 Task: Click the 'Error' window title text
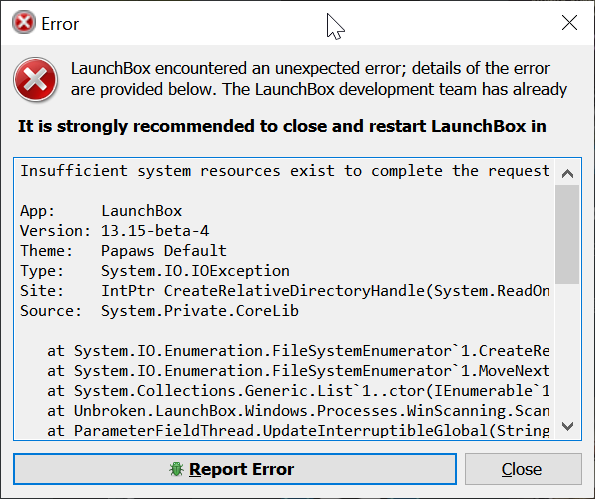click(x=60, y=24)
